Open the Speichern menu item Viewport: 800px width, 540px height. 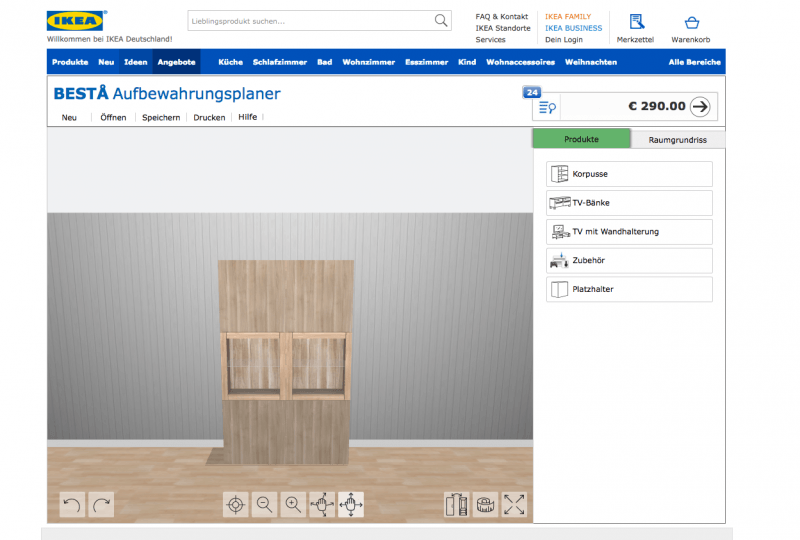coord(161,117)
